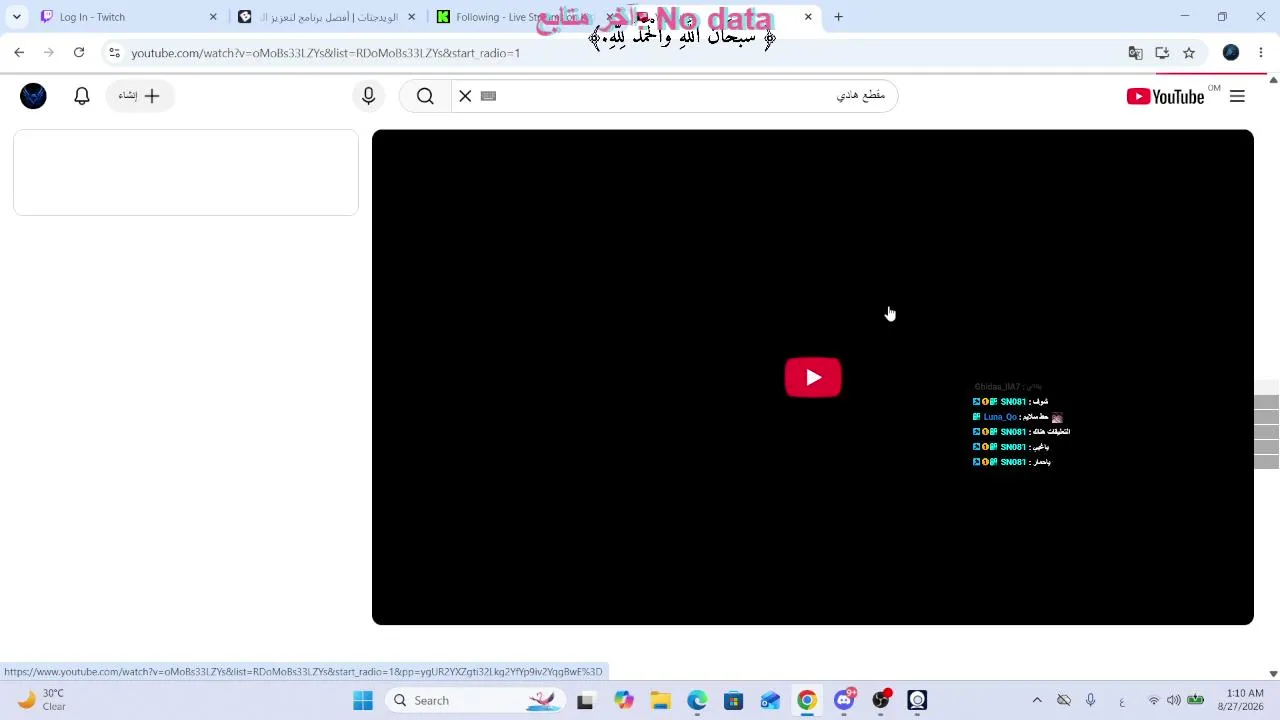Open a new browser tab

click(x=838, y=17)
